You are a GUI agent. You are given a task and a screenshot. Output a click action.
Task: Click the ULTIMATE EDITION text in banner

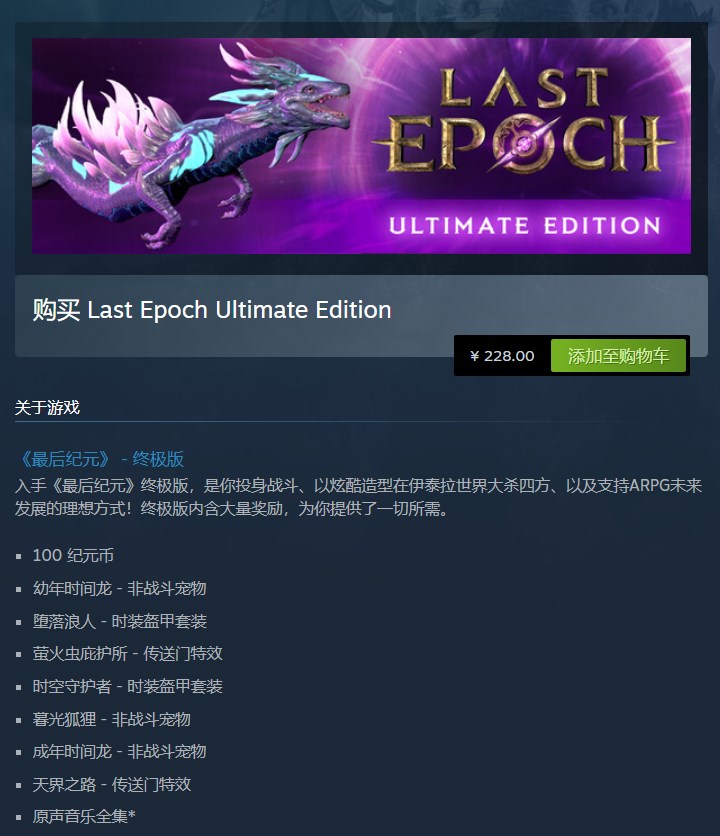click(525, 226)
